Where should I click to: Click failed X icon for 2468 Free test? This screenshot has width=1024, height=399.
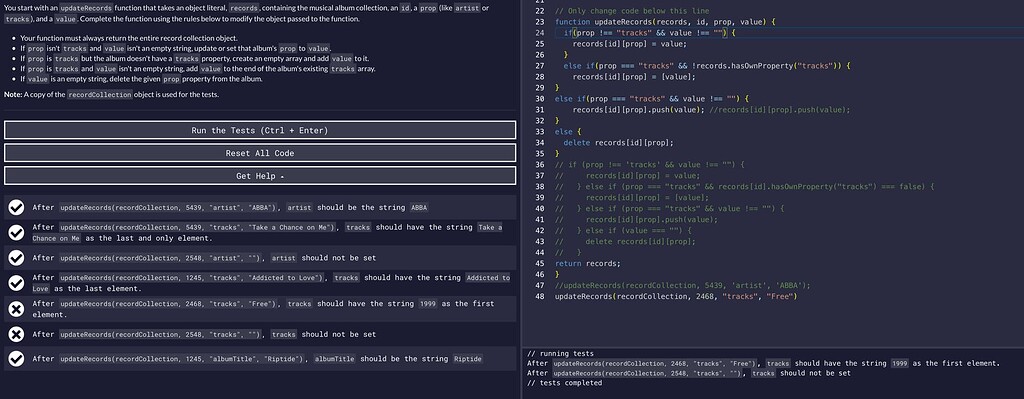(16, 308)
